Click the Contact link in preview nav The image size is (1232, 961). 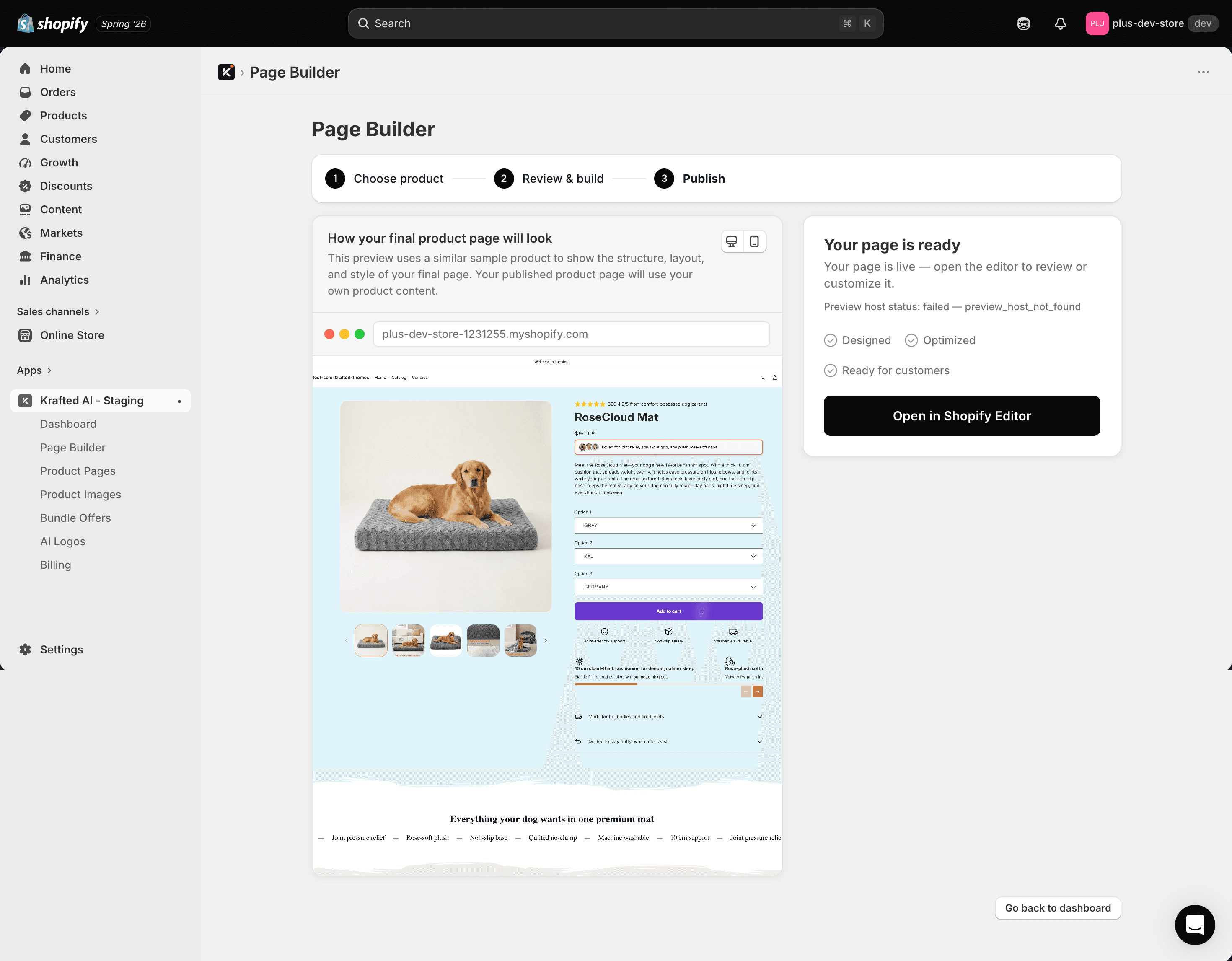[x=419, y=378]
